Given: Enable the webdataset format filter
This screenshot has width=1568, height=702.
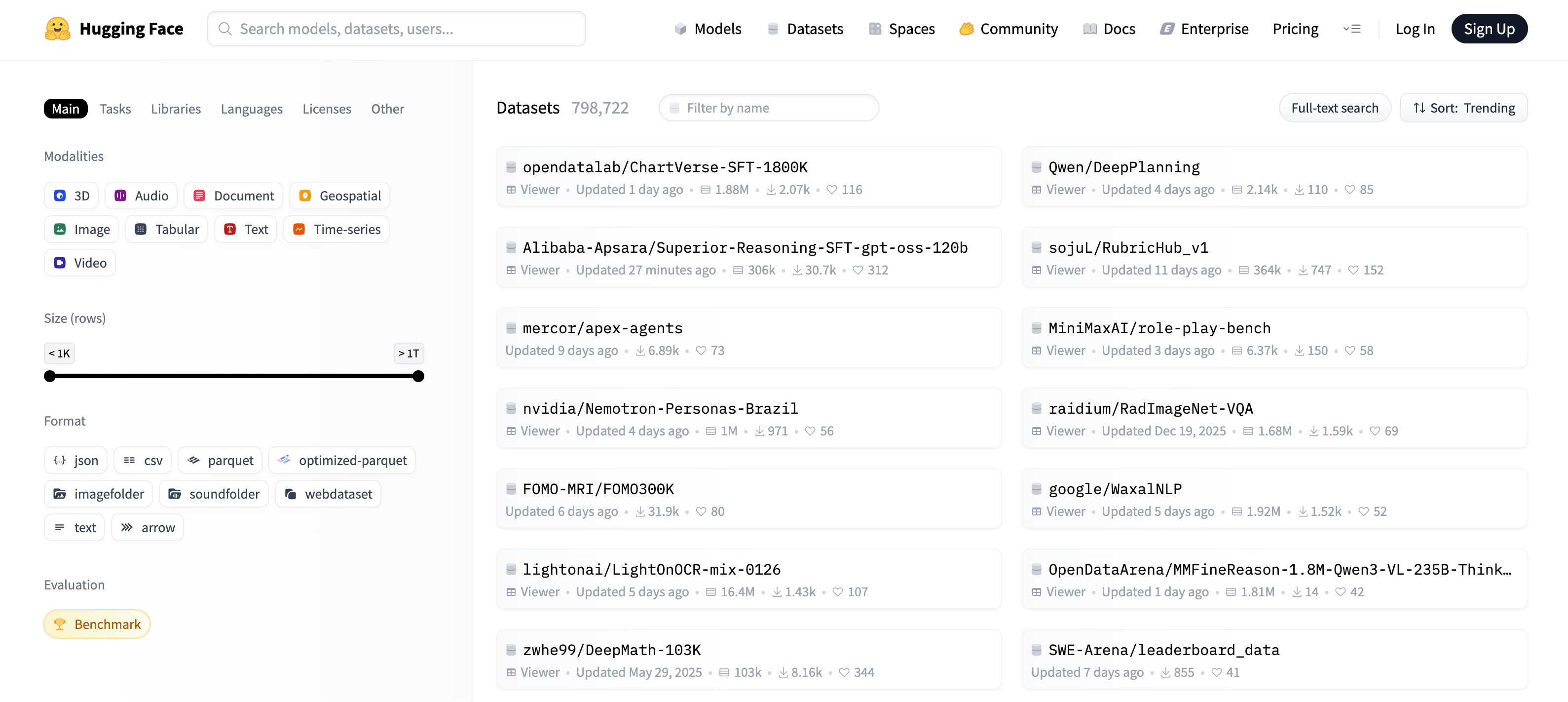Looking at the screenshot, I should 328,494.
